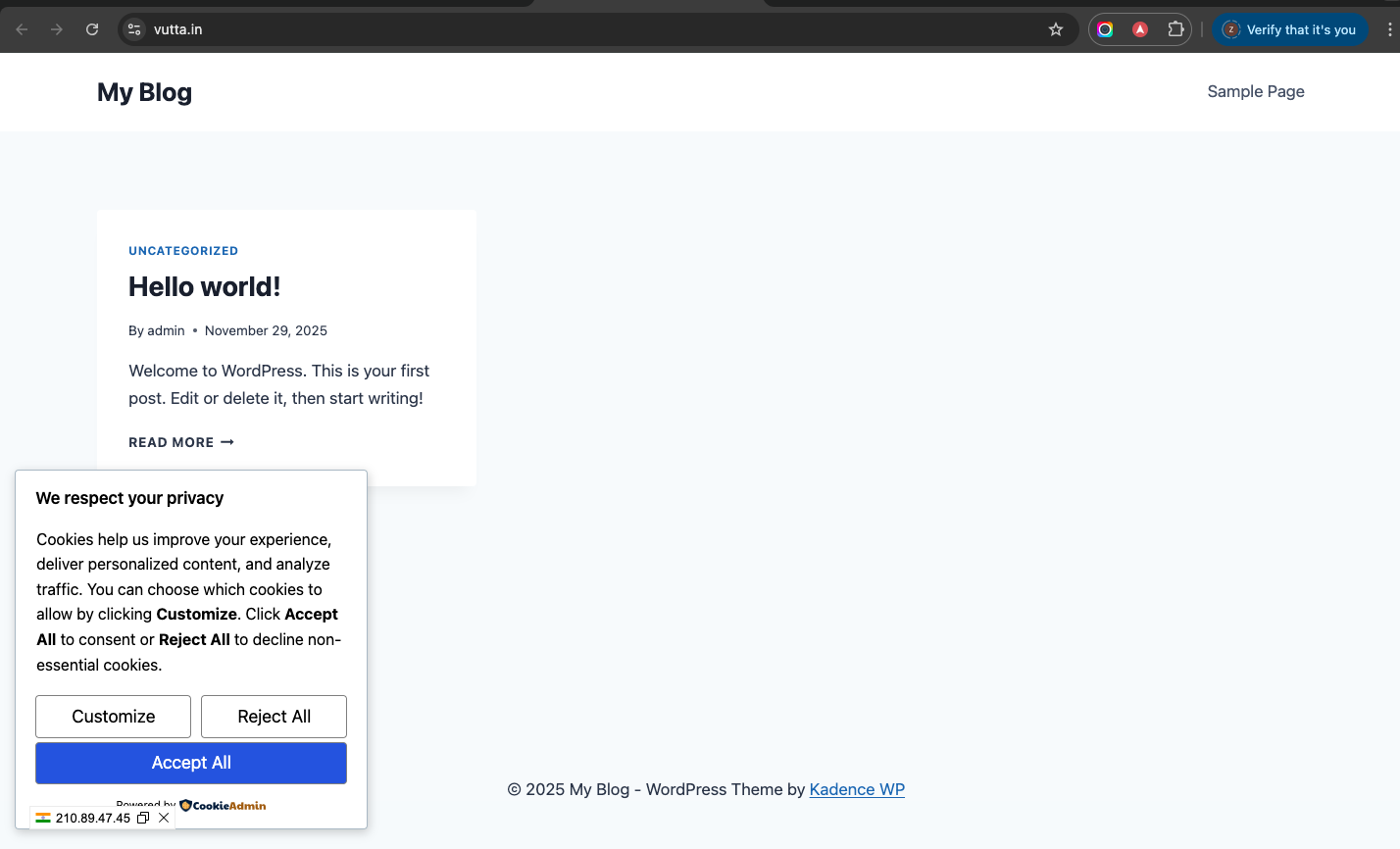The width and height of the screenshot is (1400, 849).
Task: Click the colorful ring extension icon
Action: tap(1105, 29)
